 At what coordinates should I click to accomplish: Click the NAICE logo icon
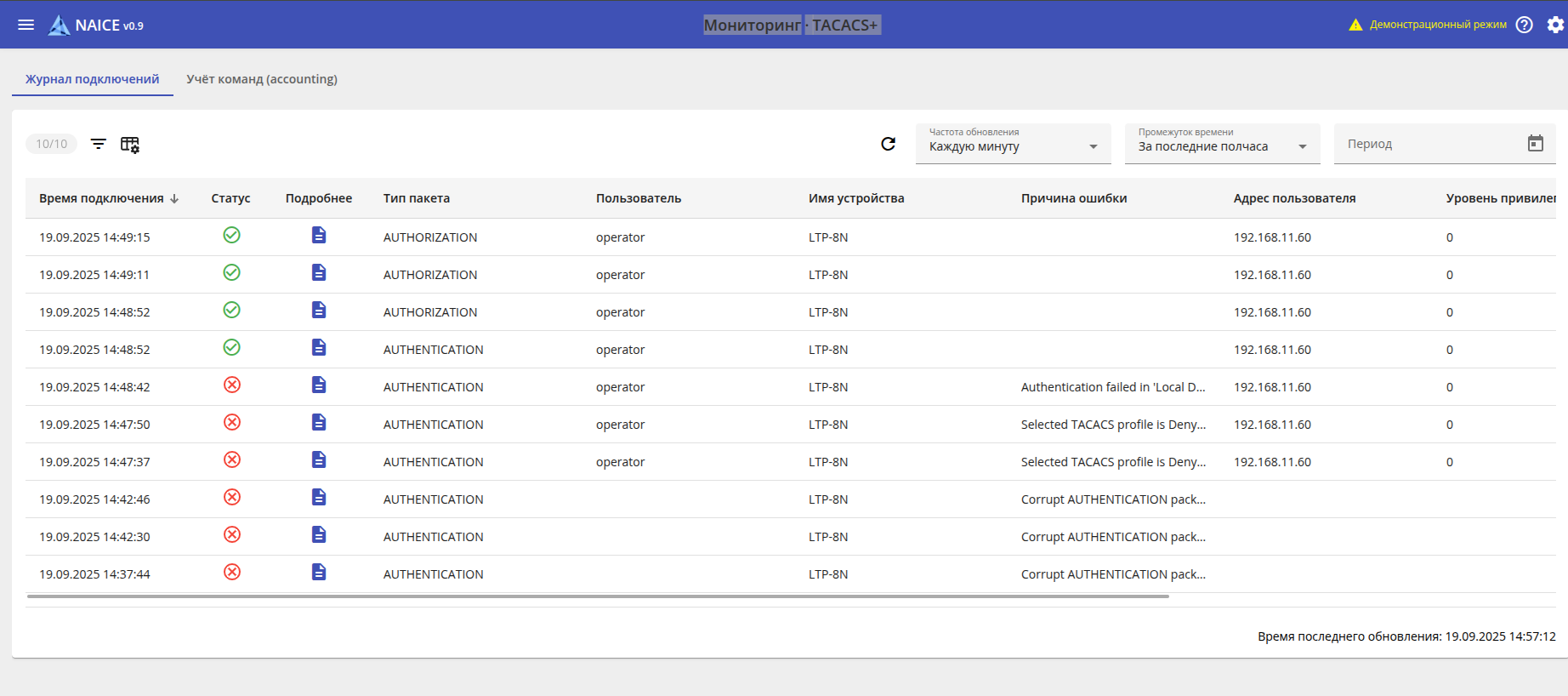click(x=59, y=26)
